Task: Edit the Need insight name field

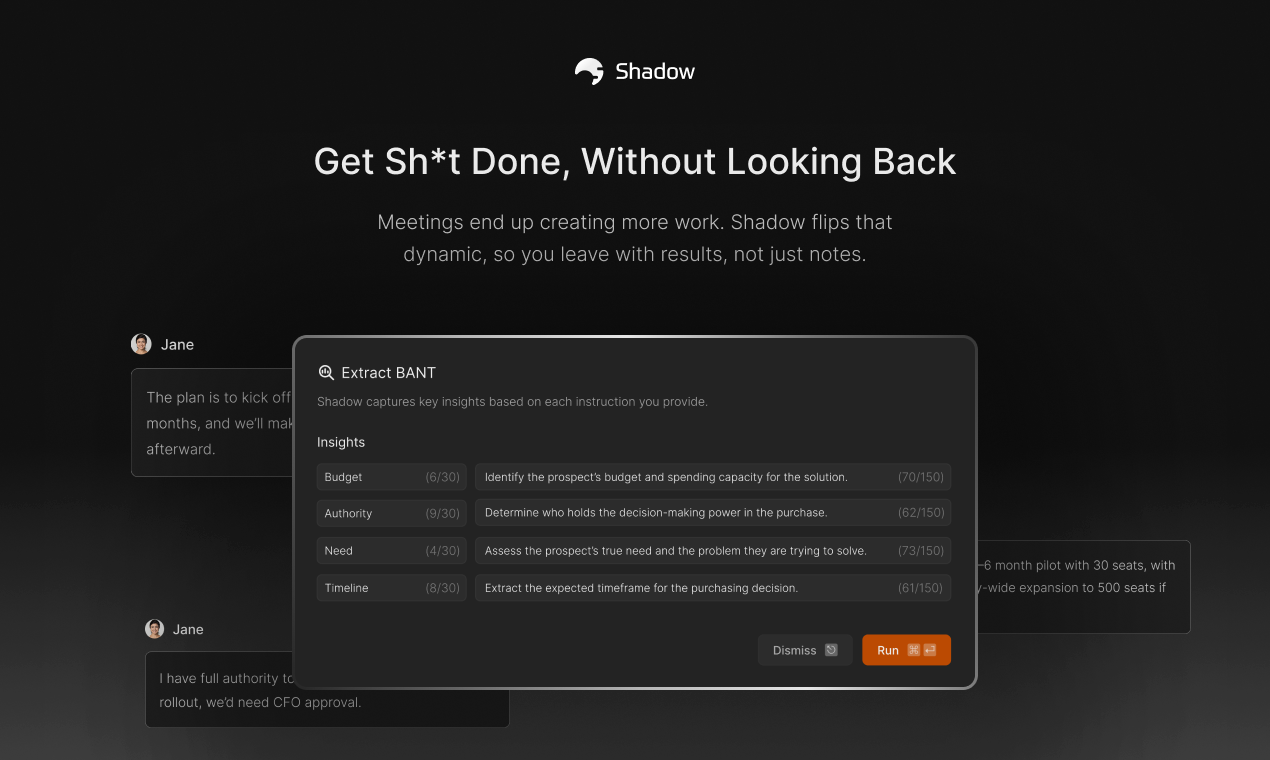Action: (x=392, y=550)
